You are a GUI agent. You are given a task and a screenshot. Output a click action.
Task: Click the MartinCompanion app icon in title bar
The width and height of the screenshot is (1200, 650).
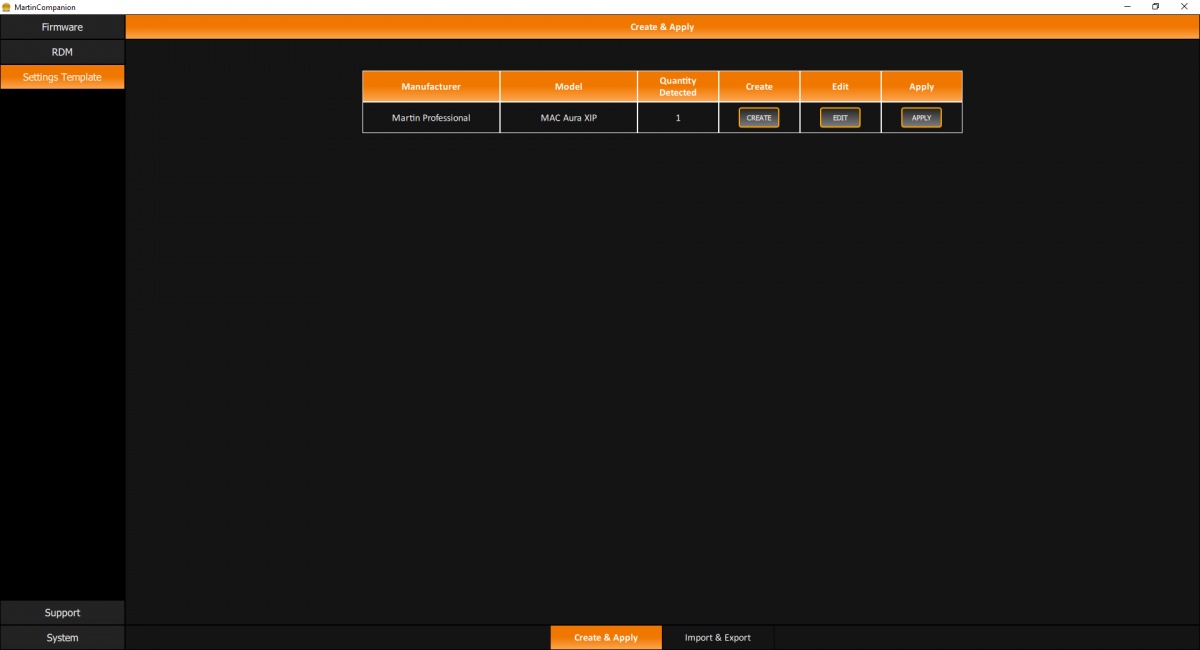[x=6, y=6]
